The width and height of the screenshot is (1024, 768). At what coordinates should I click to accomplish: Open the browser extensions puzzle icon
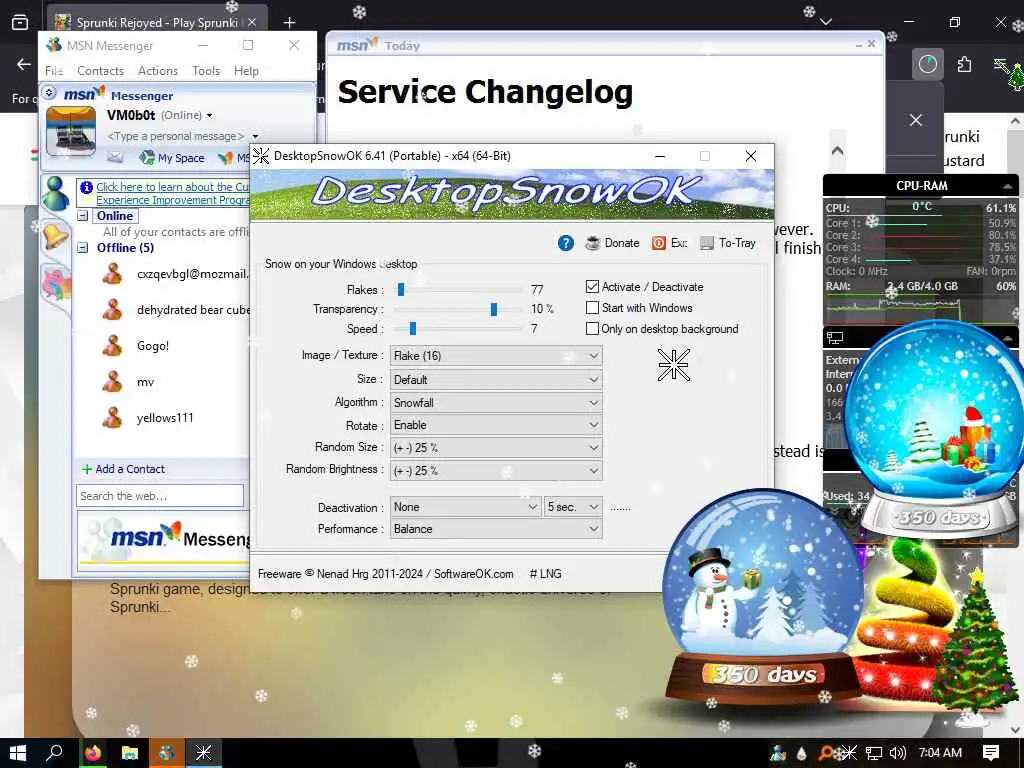point(965,64)
